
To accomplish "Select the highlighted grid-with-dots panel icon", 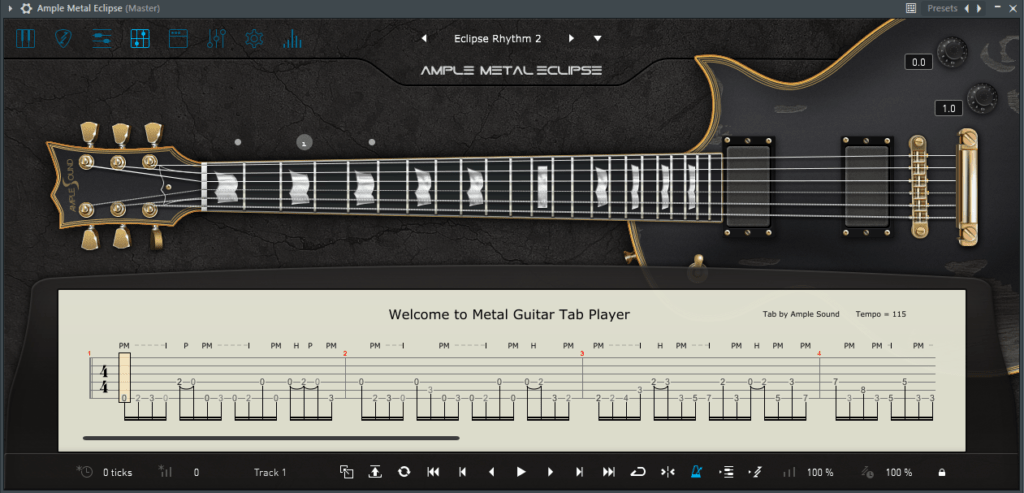I will click(140, 39).
